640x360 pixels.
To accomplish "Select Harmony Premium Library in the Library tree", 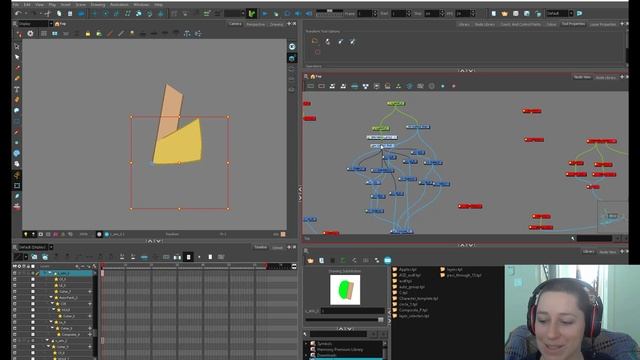I will pos(339,349).
